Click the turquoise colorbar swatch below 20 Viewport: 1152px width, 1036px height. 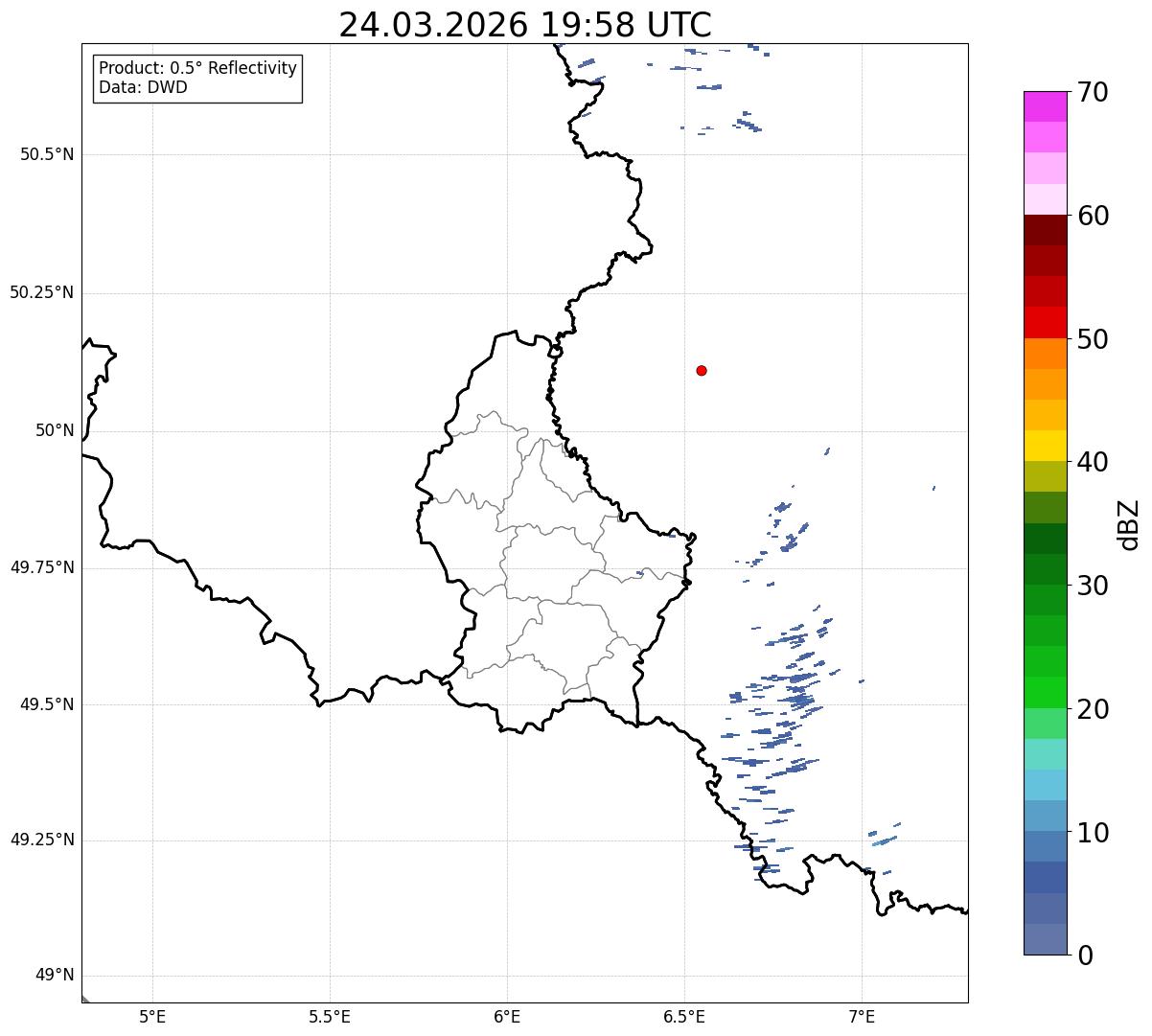1046,753
